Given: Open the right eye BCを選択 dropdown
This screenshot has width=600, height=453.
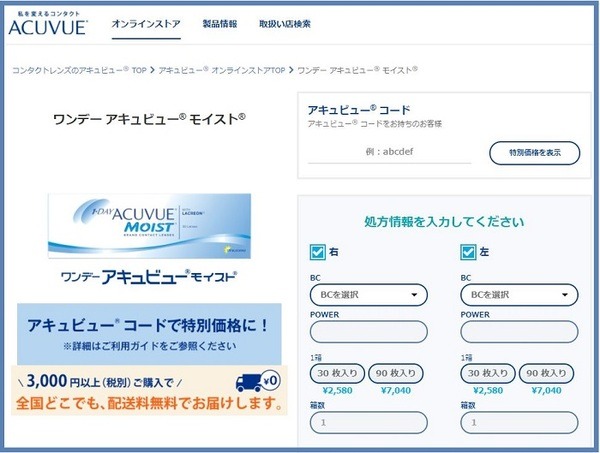Looking at the screenshot, I should pos(368,295).
